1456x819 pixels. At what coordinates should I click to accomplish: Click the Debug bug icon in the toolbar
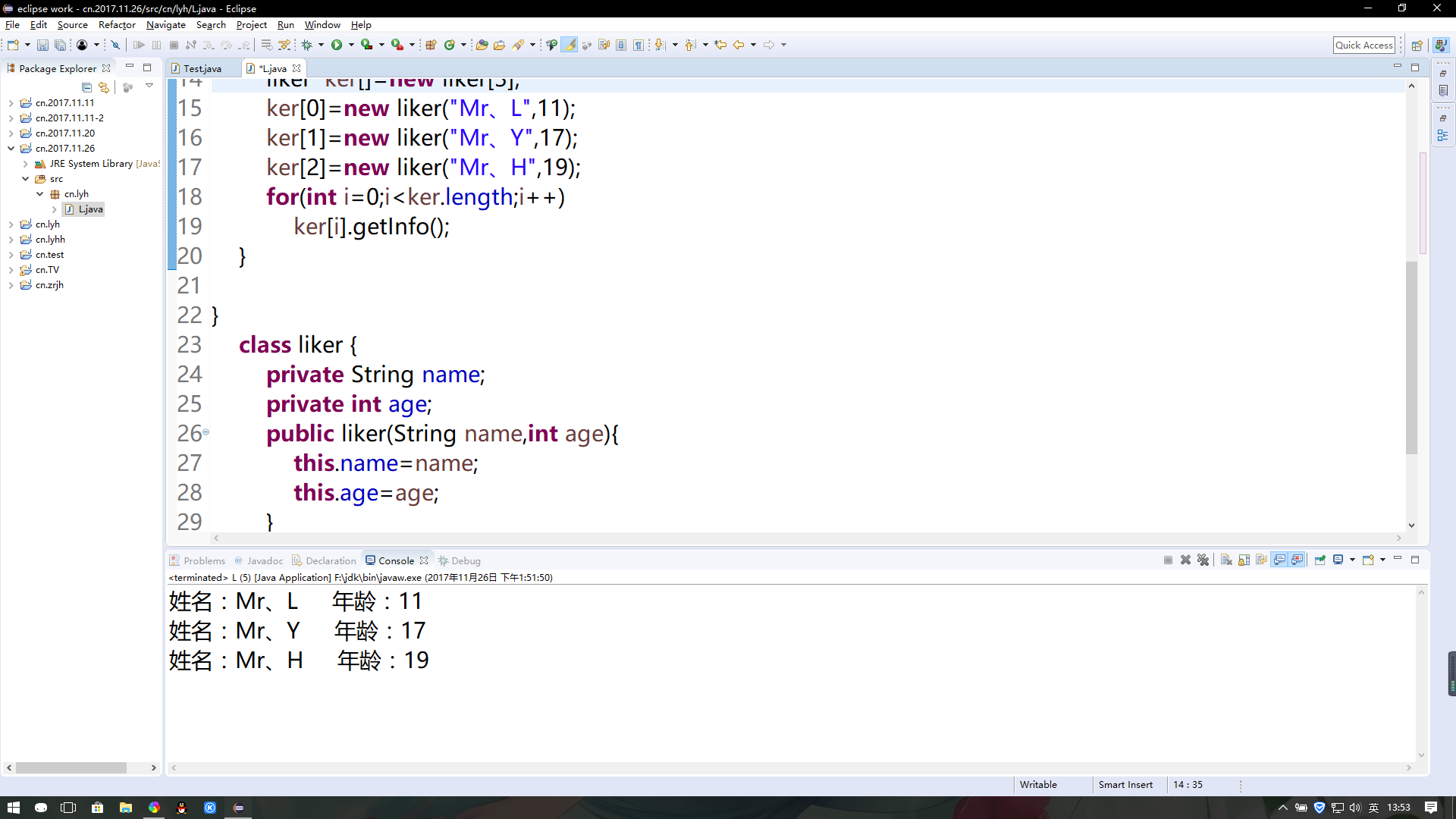(x=307, y=45)
